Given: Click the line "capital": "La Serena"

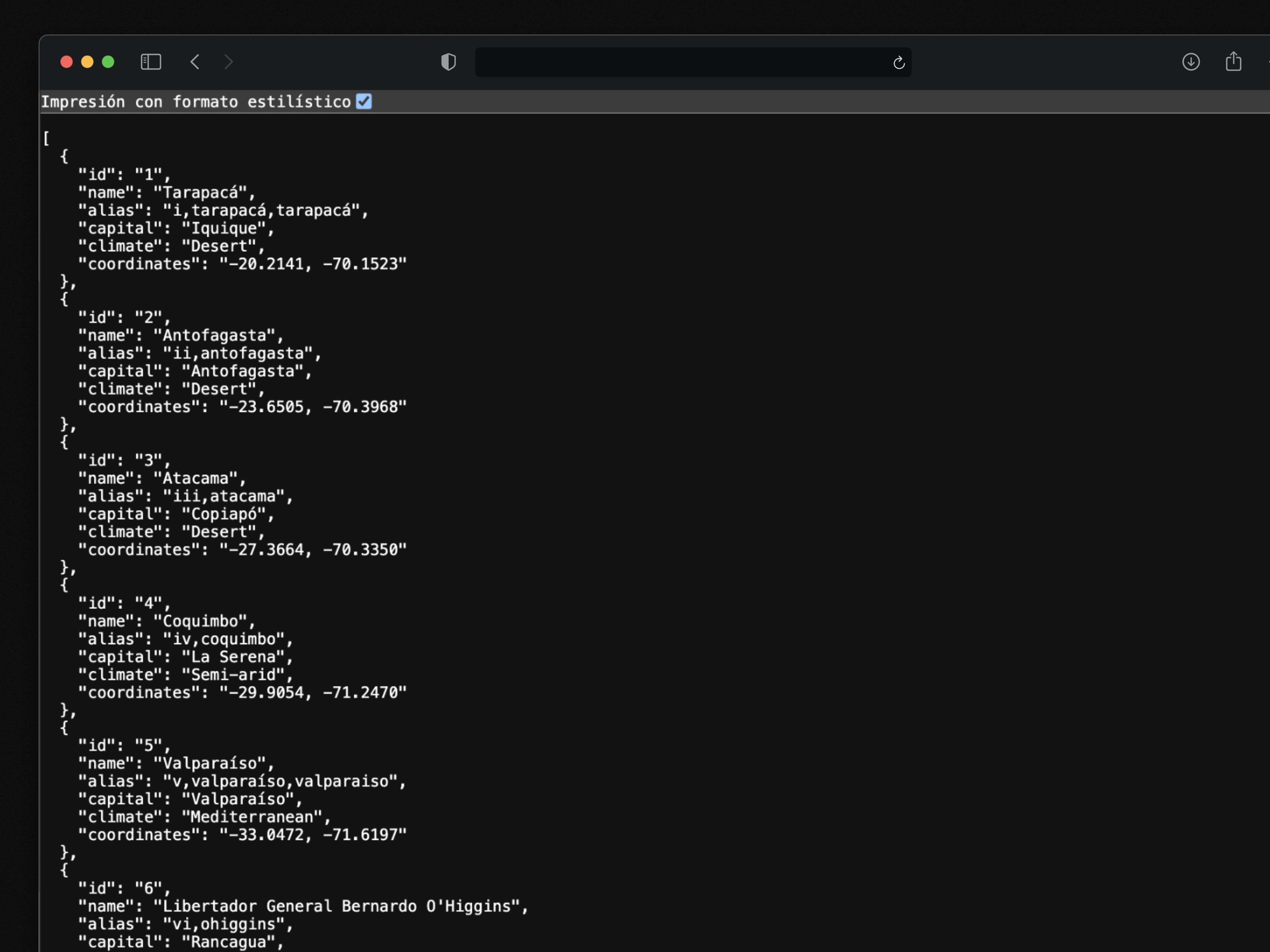Looking at the screenshot, I should [186, 657].
